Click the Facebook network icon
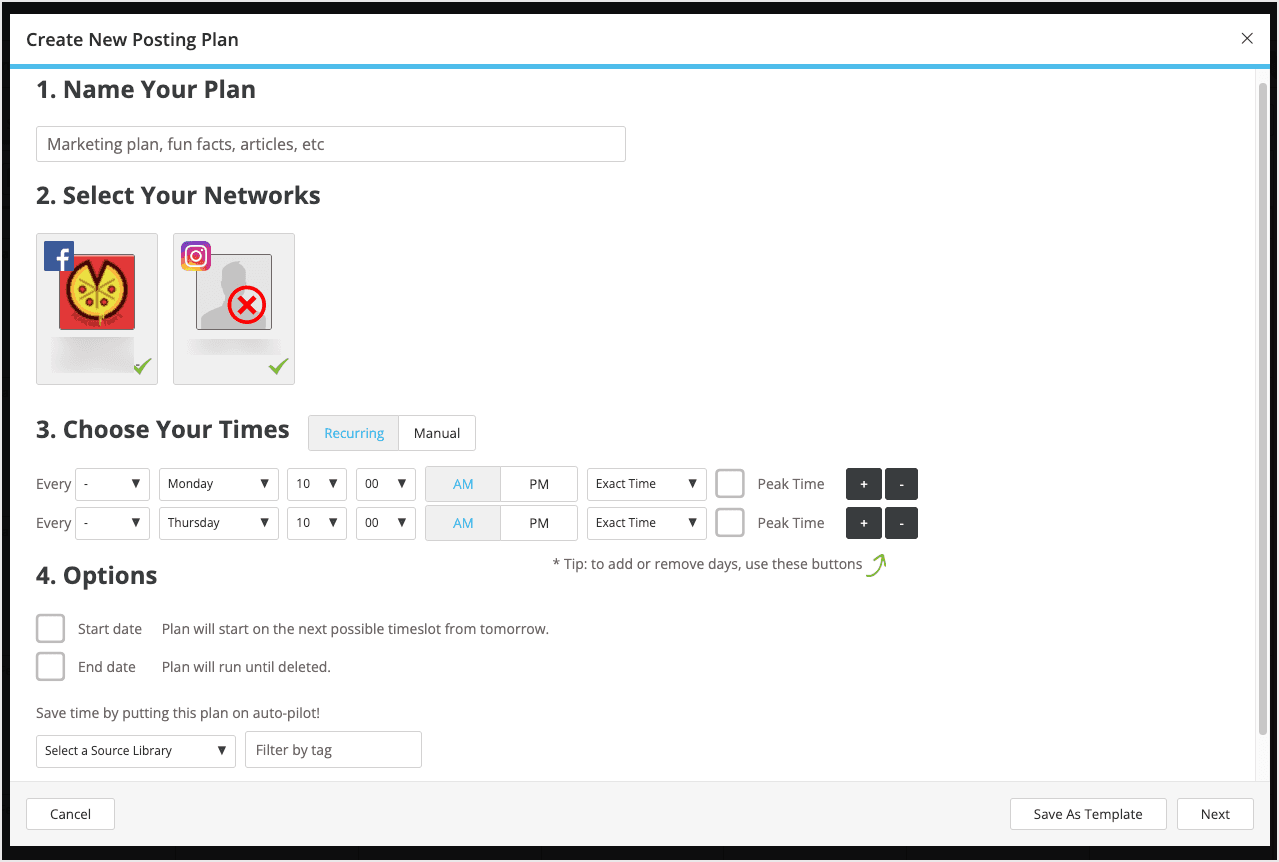The width and height of the screenshot is (1279, 862). [x=58, y=255]
